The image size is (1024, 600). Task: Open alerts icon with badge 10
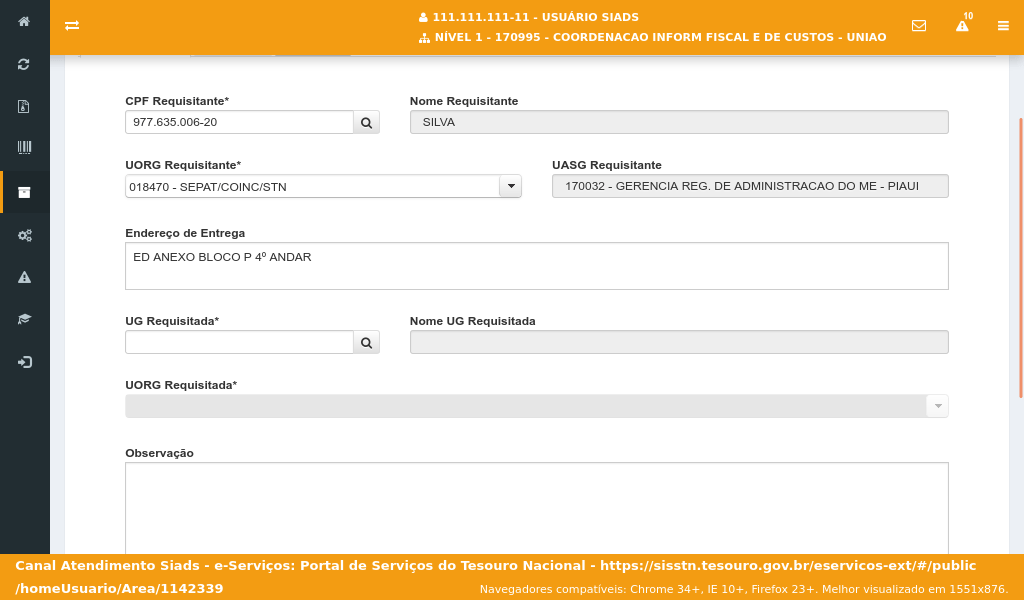point(963,24)
